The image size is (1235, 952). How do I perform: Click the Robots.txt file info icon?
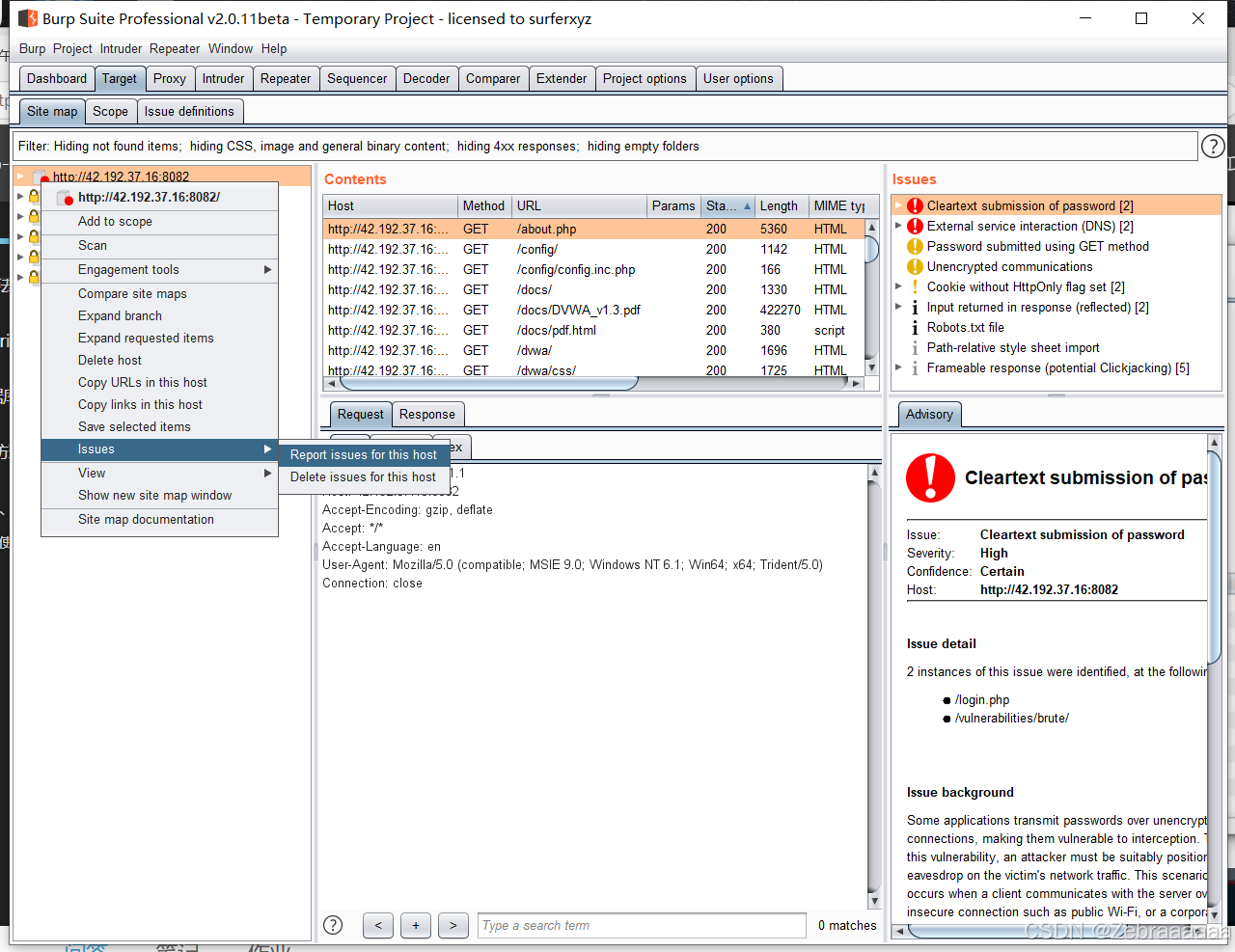[915, 327]
